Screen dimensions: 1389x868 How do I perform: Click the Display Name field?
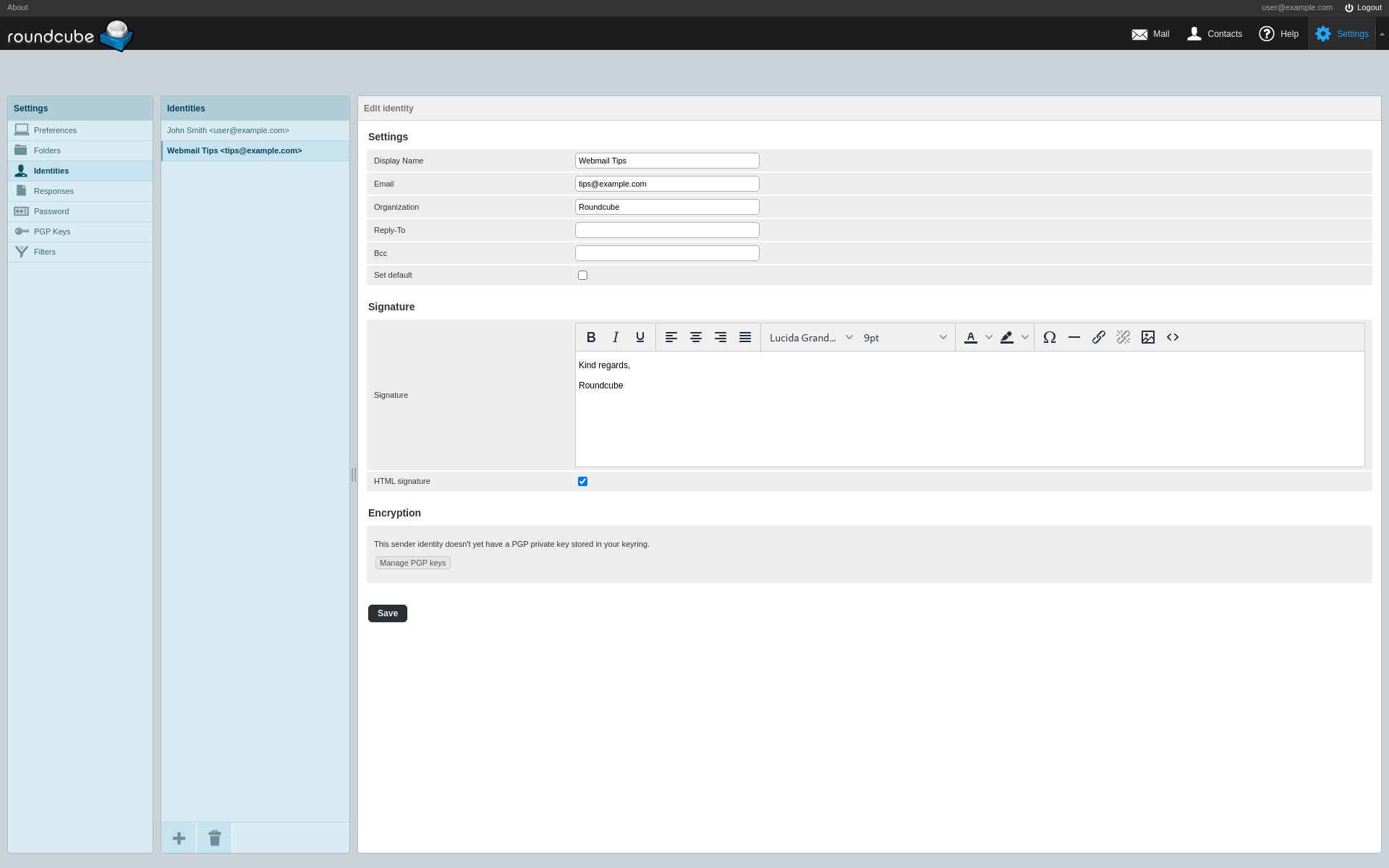667,161
